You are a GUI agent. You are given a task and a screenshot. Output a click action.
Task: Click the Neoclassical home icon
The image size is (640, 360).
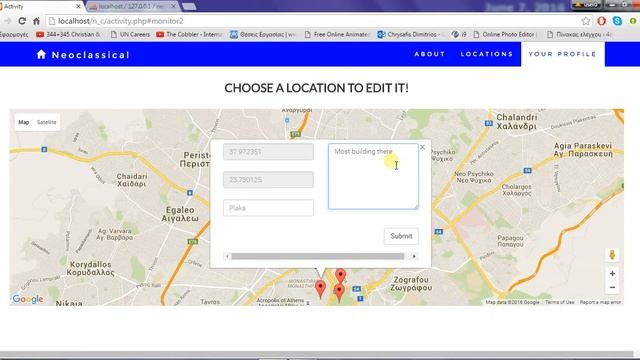coord(41,54)
